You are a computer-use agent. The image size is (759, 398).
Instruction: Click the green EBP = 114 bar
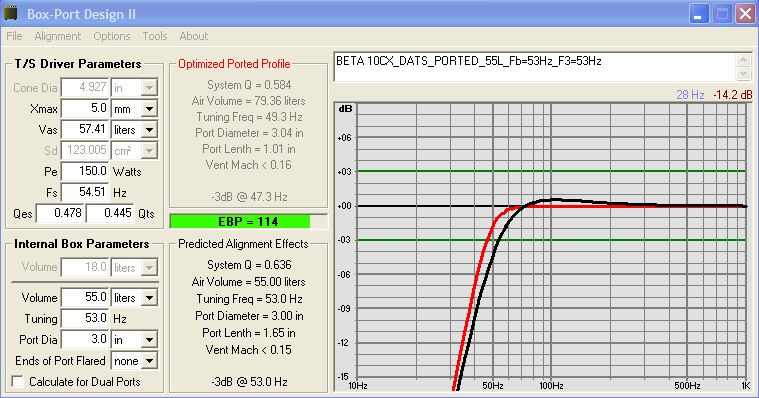(x=241, y=222)
